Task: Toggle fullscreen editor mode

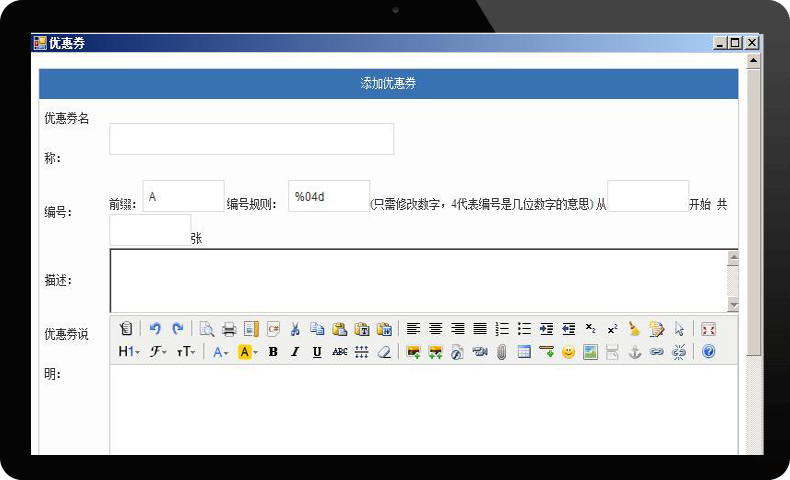Action: (x=708, y=329)
